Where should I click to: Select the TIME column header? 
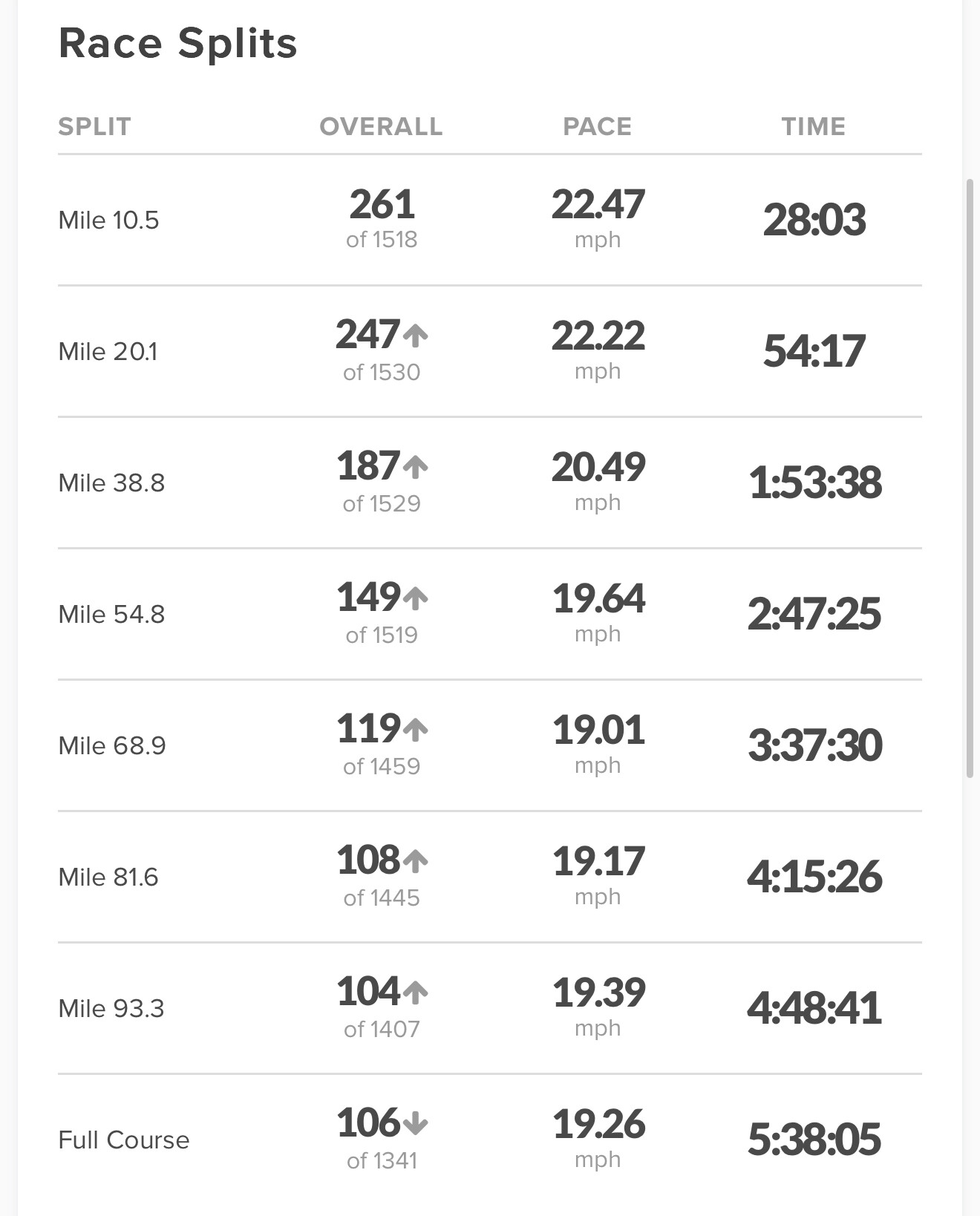coord(814,127)
